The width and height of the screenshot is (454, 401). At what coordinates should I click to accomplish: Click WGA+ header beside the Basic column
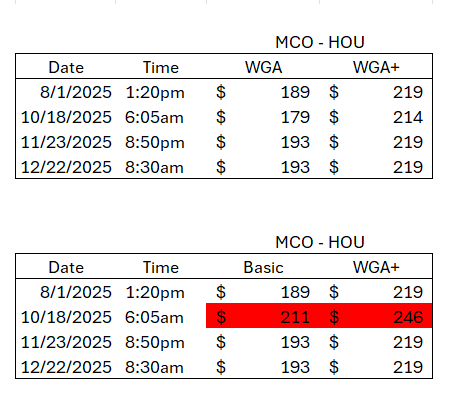[376, 267]
